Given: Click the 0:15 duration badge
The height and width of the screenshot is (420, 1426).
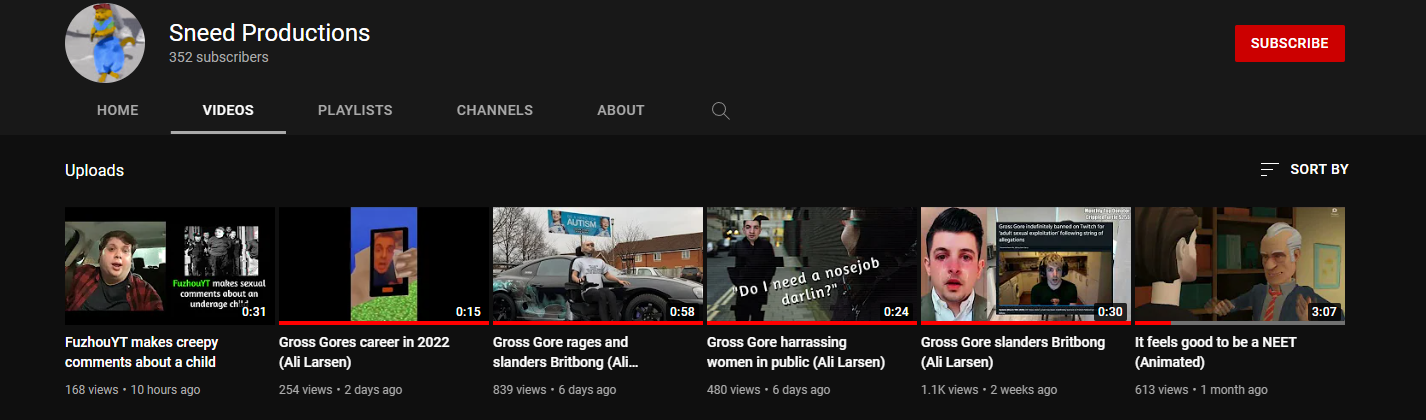Looking at the screenshot, I should coord(468,311).
